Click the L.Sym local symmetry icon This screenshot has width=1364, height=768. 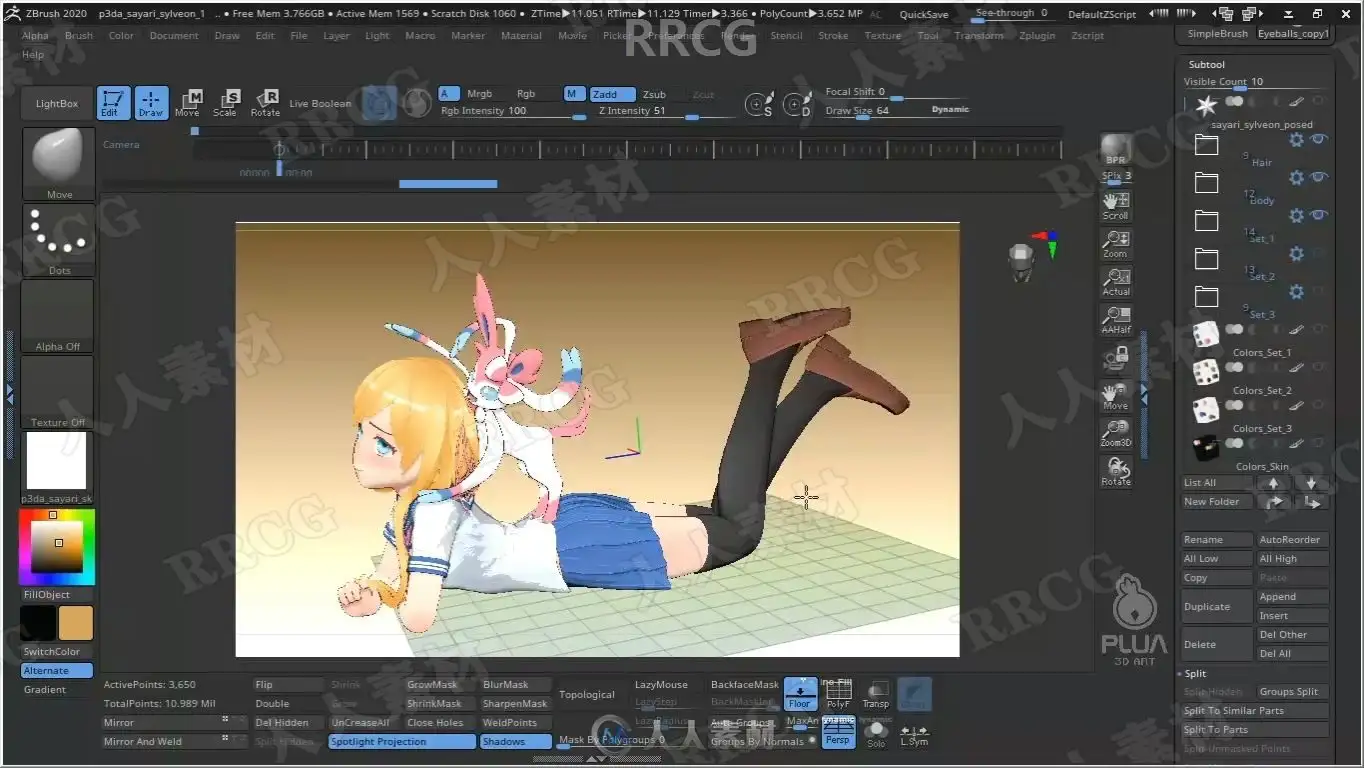[914, 733]
